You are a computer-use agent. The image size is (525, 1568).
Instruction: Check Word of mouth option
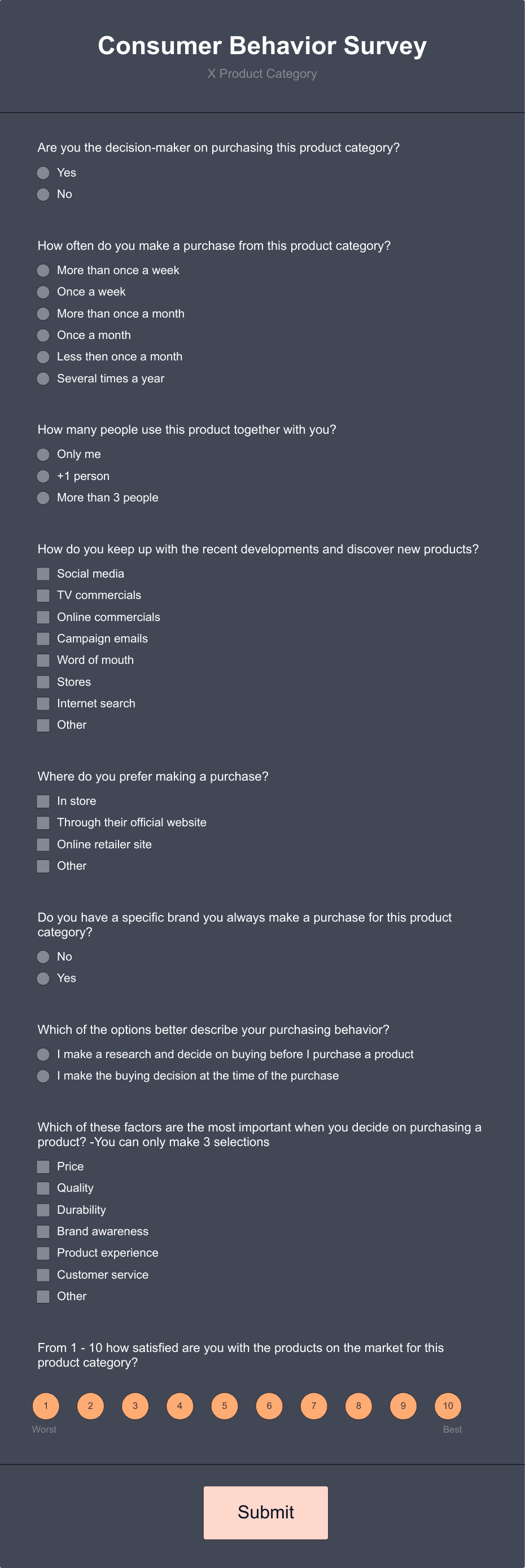click(43, 660)
